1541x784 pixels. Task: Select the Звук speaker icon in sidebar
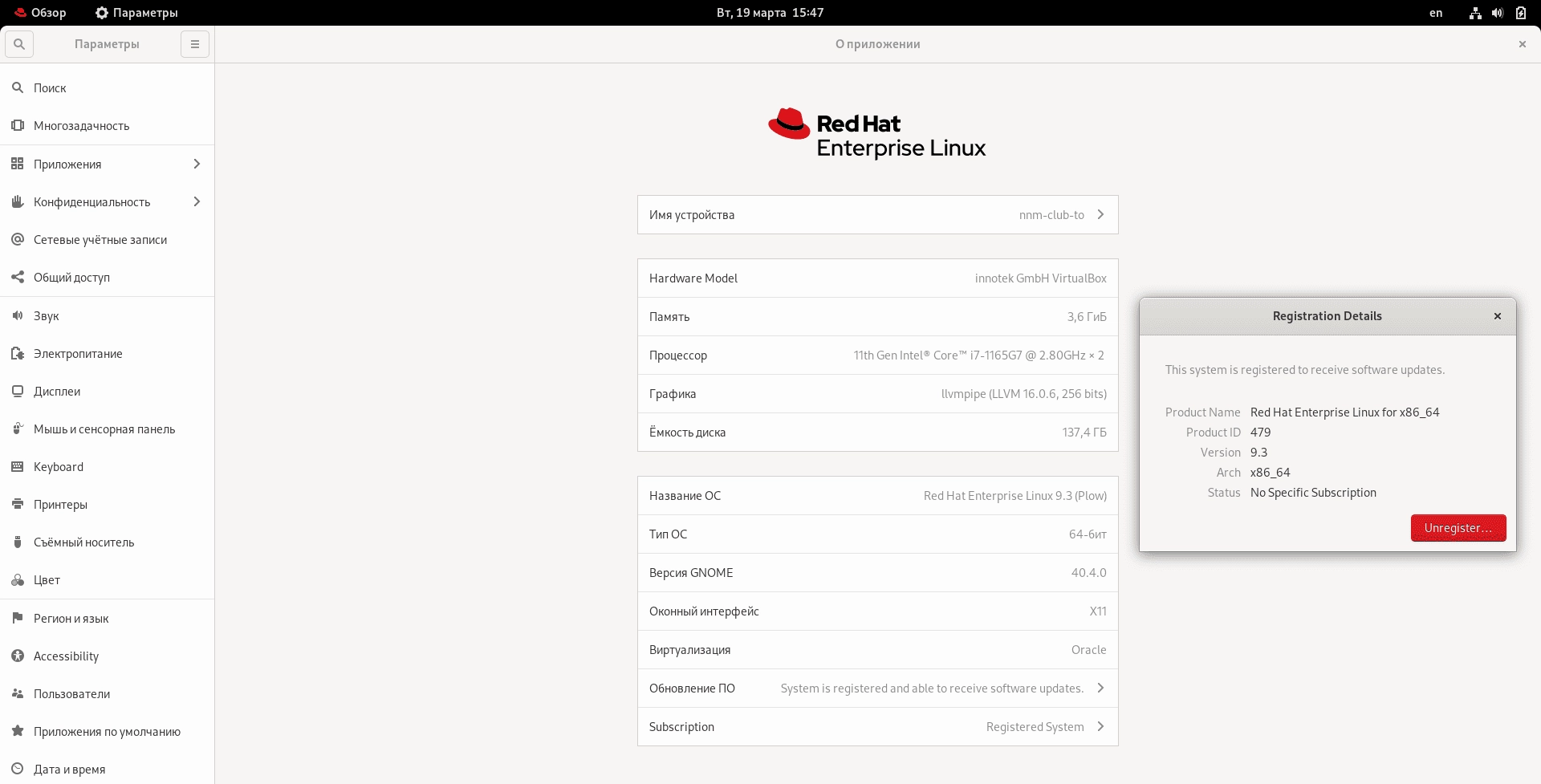coord(18,315)
